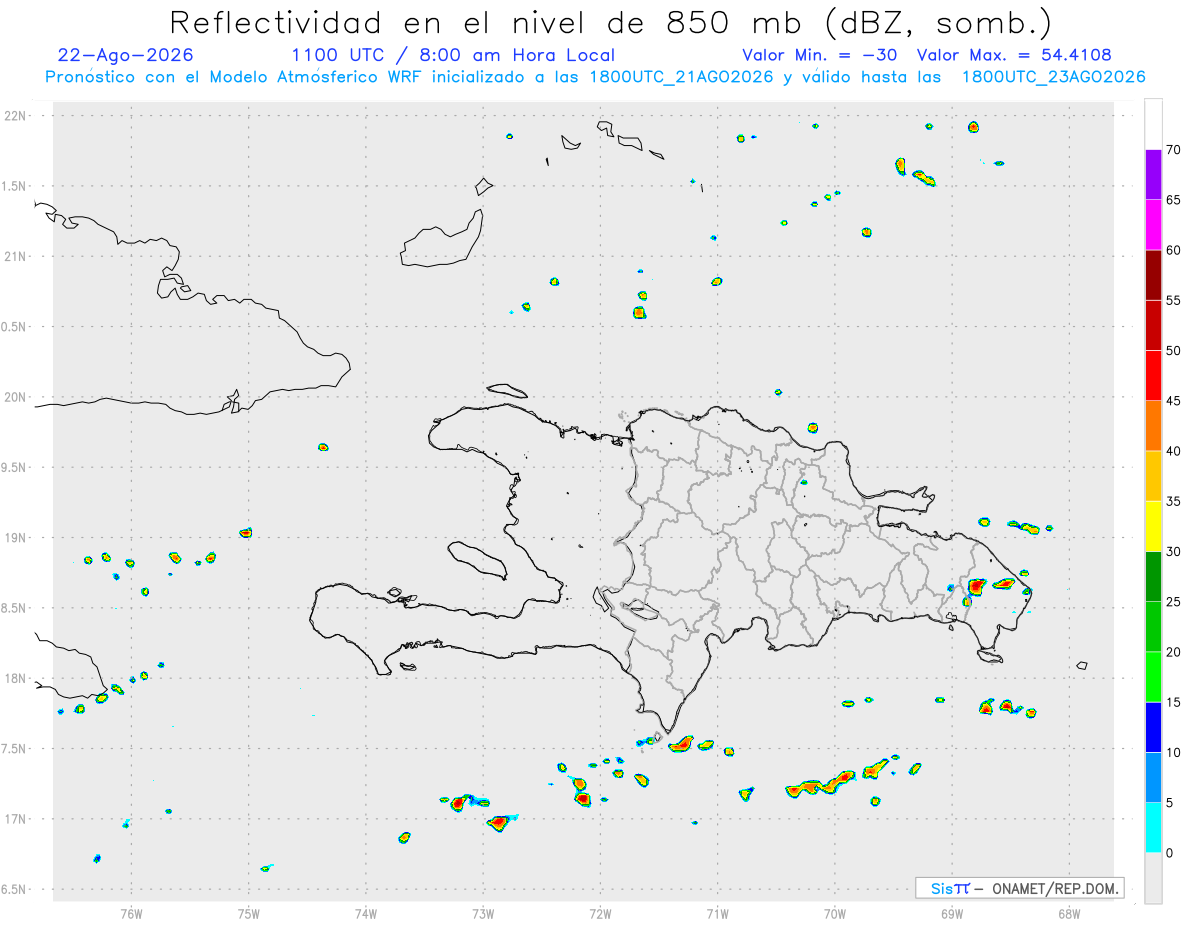Pick the dark red 55–60 dBZ colorbar segment

click(x=1153, y=275)
